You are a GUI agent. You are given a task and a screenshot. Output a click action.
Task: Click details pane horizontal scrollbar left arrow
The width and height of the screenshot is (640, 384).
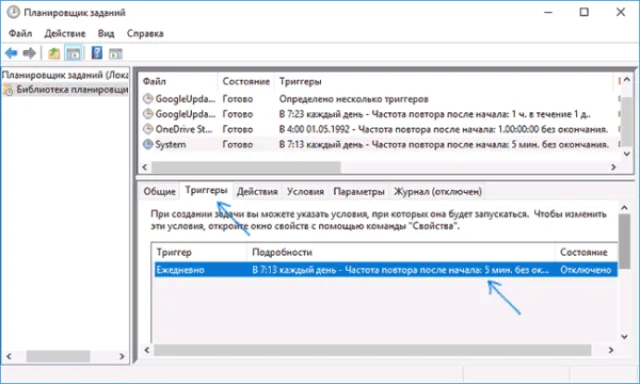click(147, 350)
